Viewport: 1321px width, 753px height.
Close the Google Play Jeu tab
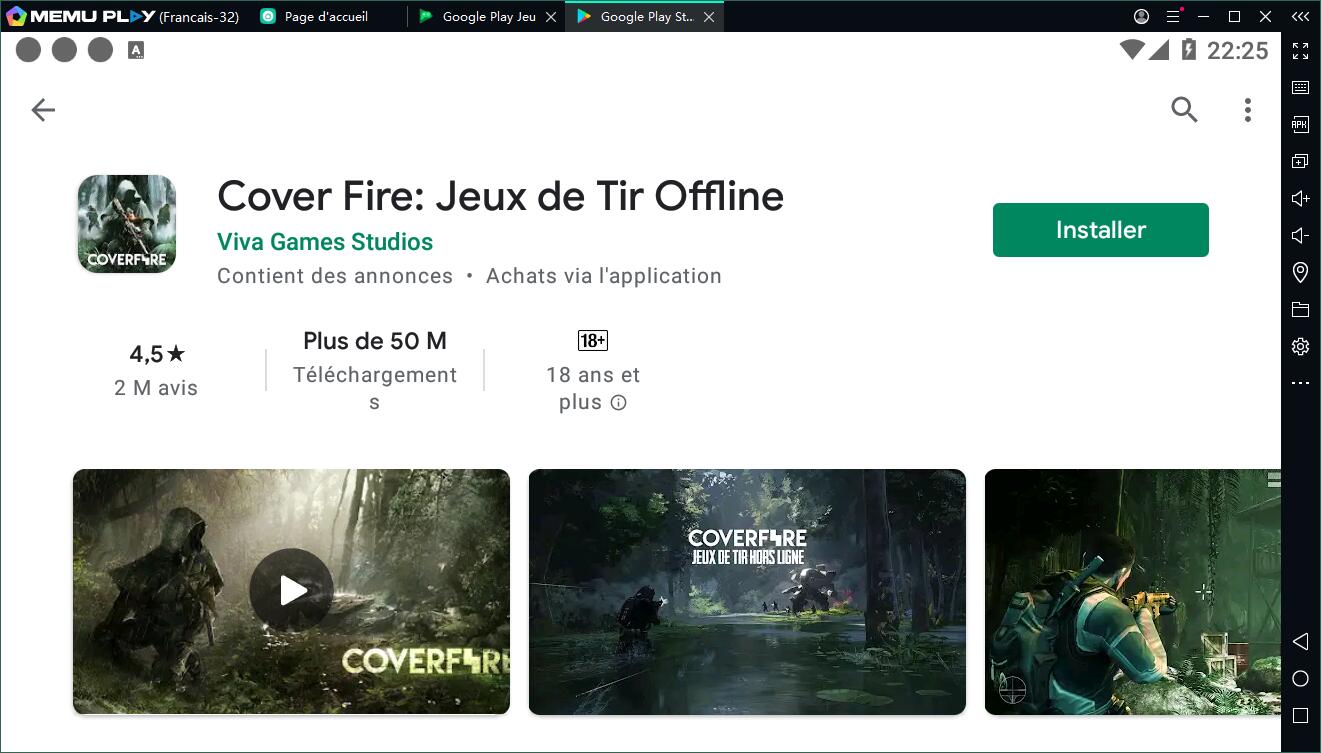551,17
